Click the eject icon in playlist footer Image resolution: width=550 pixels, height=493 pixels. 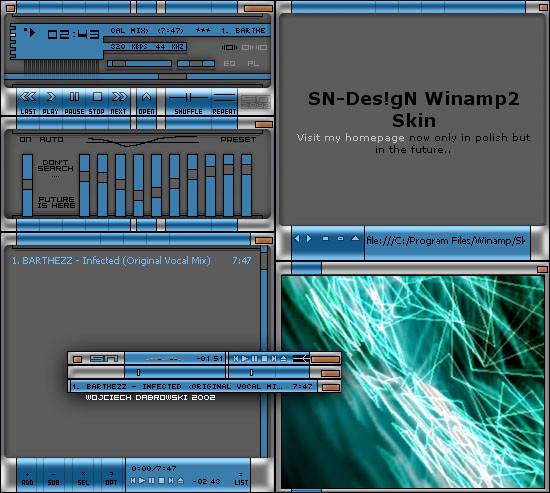pos(180,481)
